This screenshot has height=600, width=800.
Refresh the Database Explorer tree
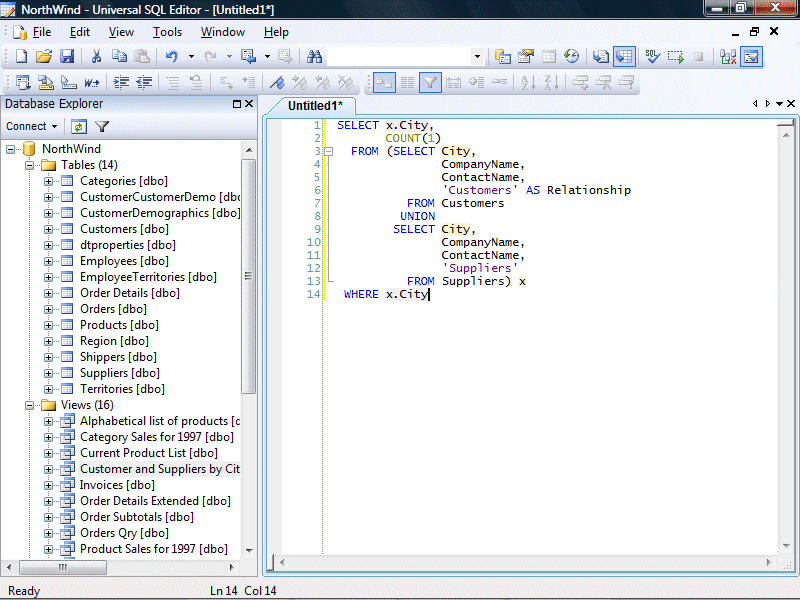coord(78,126)
